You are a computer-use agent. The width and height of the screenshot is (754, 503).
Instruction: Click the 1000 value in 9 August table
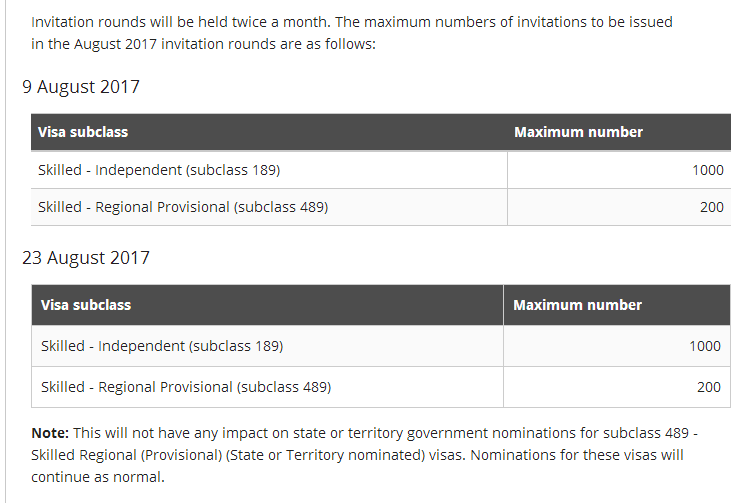click(x=707, y=170)
